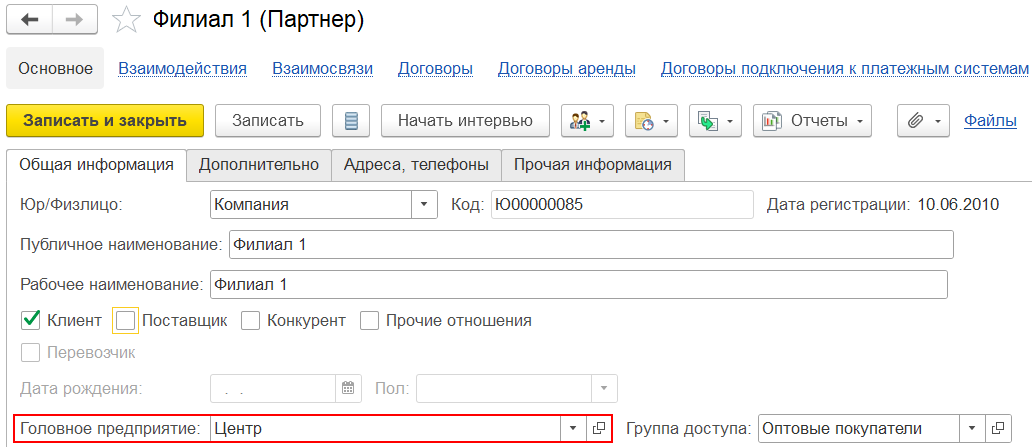The image size is (1032, 447).
Task: Click the back navigation arrow
Action: click(x=30, y=20)
